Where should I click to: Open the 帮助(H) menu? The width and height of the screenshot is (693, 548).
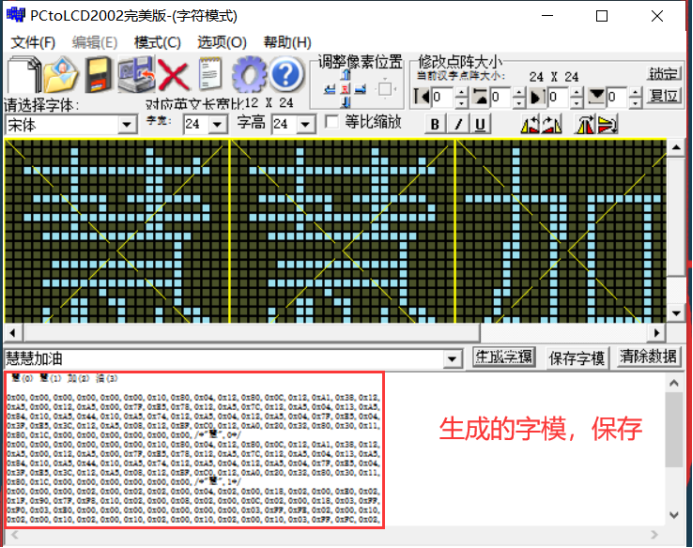287,43
